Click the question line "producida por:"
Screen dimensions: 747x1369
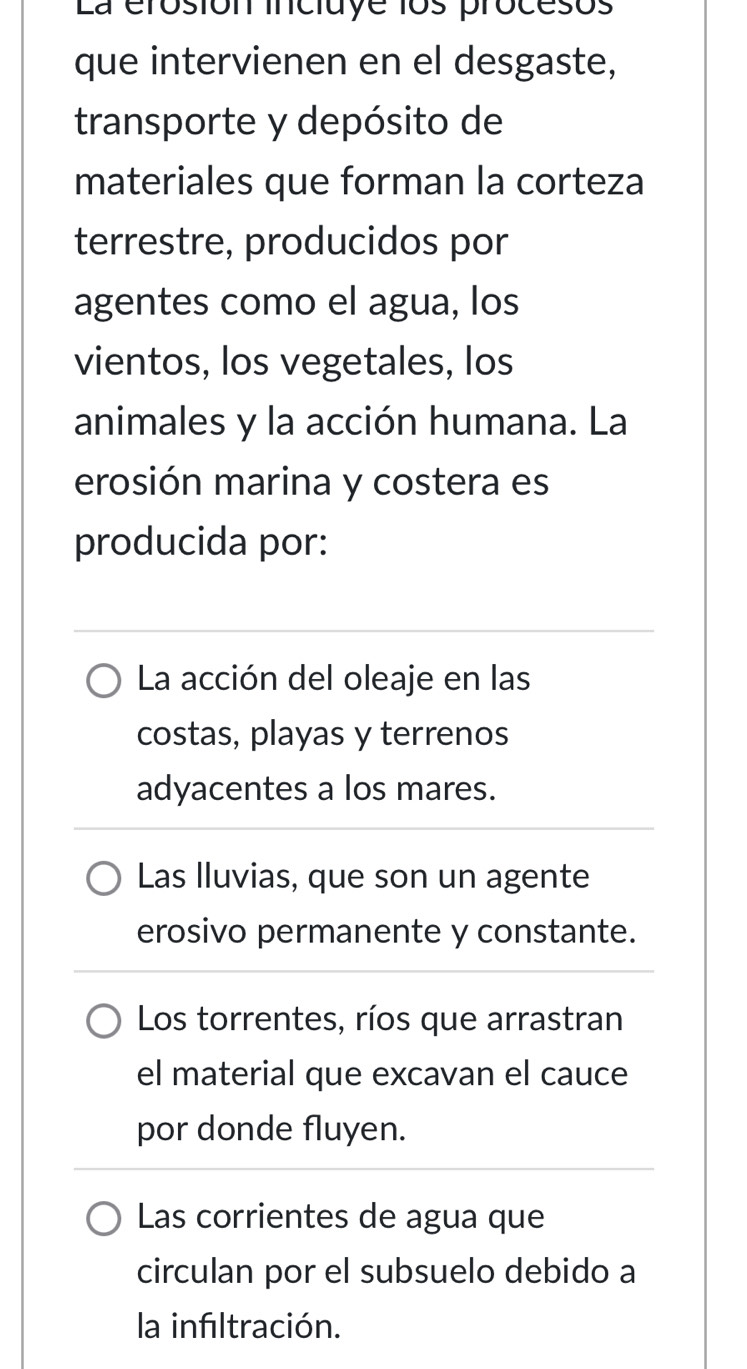[201, 543]
